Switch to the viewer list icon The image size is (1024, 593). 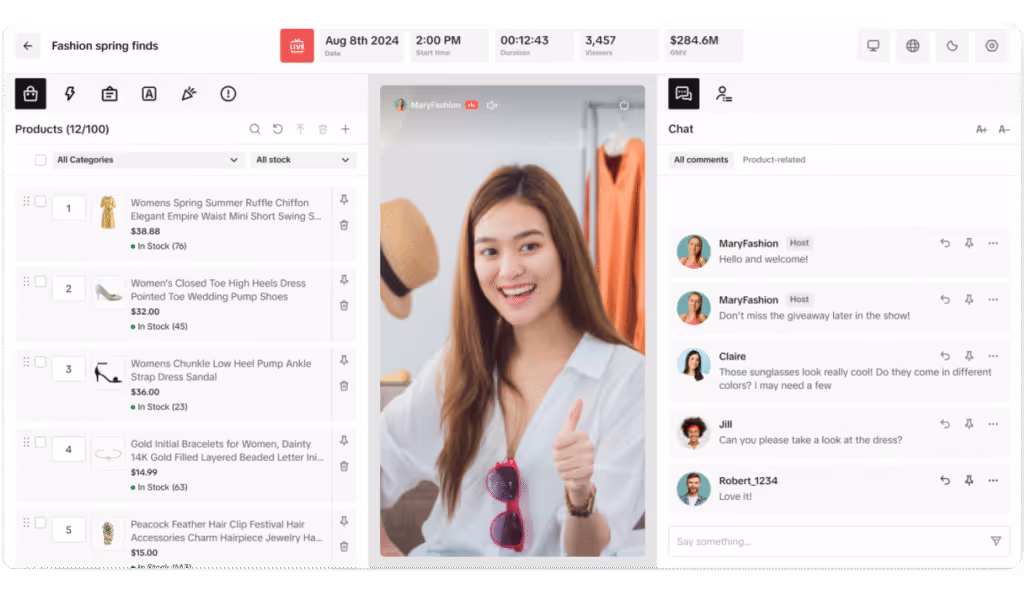click(724, 93)
